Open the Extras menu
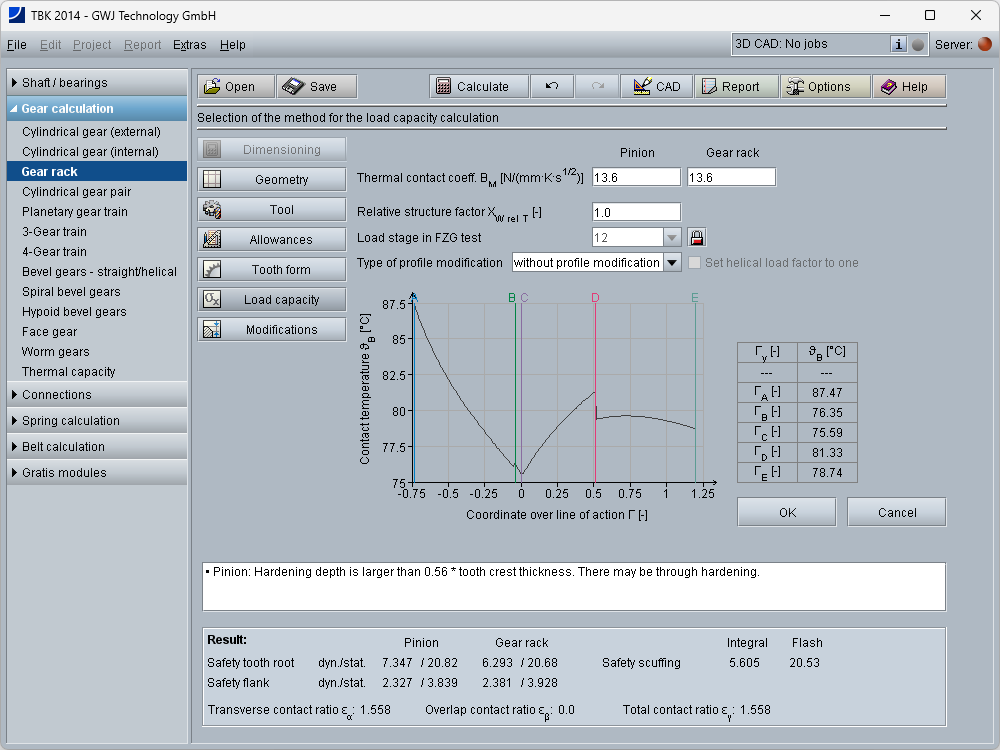 point(190,45)
